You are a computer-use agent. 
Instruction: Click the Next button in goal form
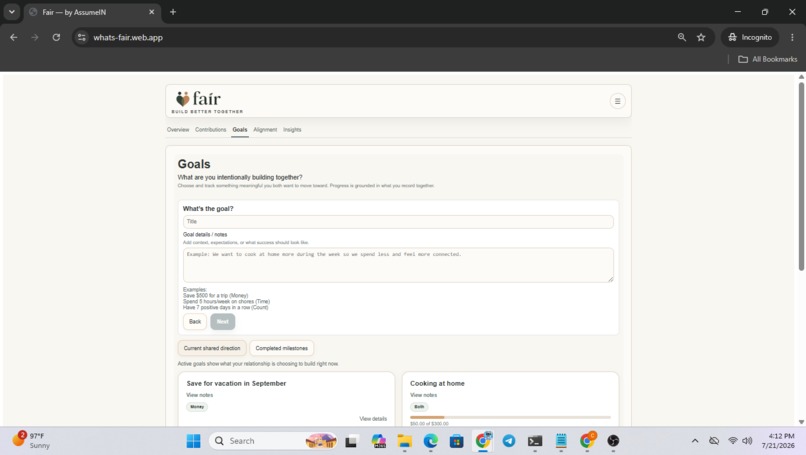pyautogui.click(x=223, y=322)
